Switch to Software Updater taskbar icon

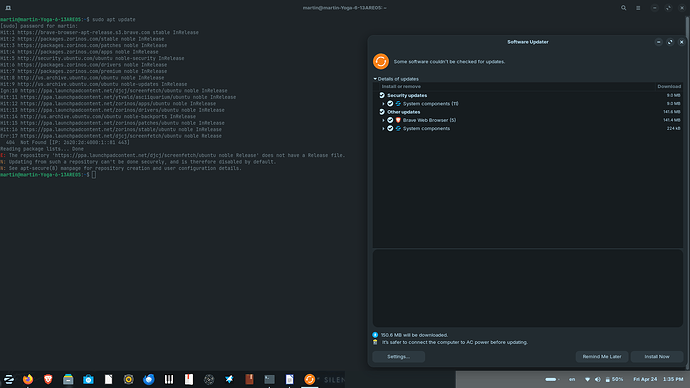(x=309, y=379)
